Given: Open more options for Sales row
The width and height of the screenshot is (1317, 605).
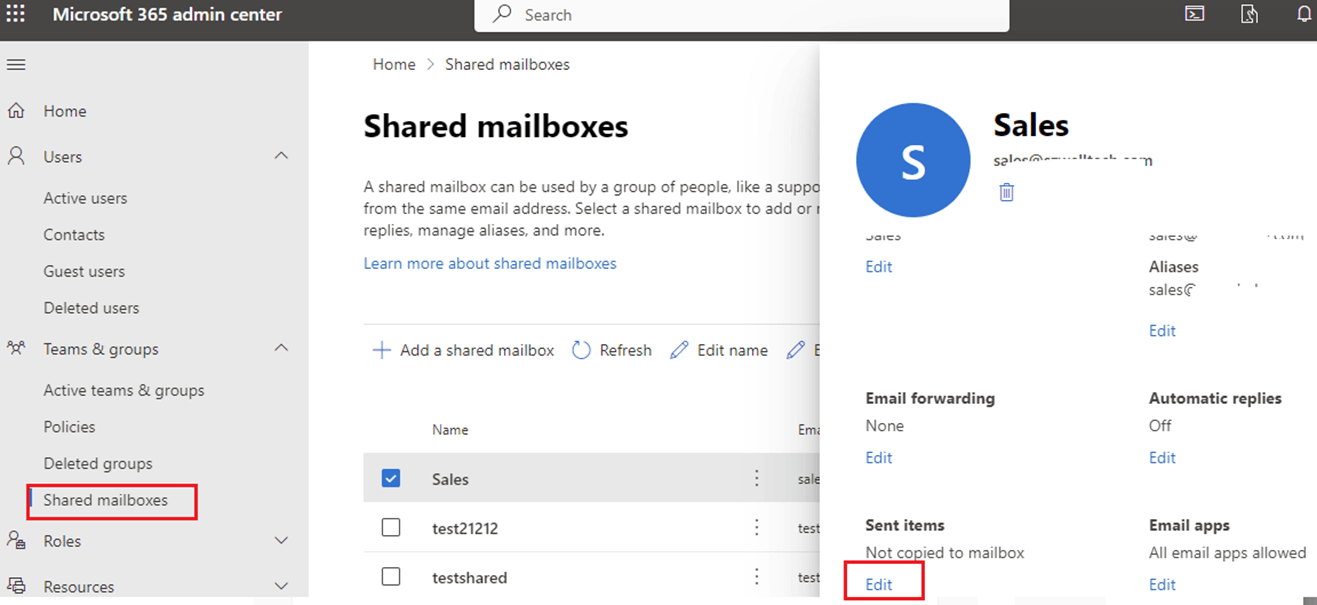Looking at the screenshot, I should [x=757, y=478].
